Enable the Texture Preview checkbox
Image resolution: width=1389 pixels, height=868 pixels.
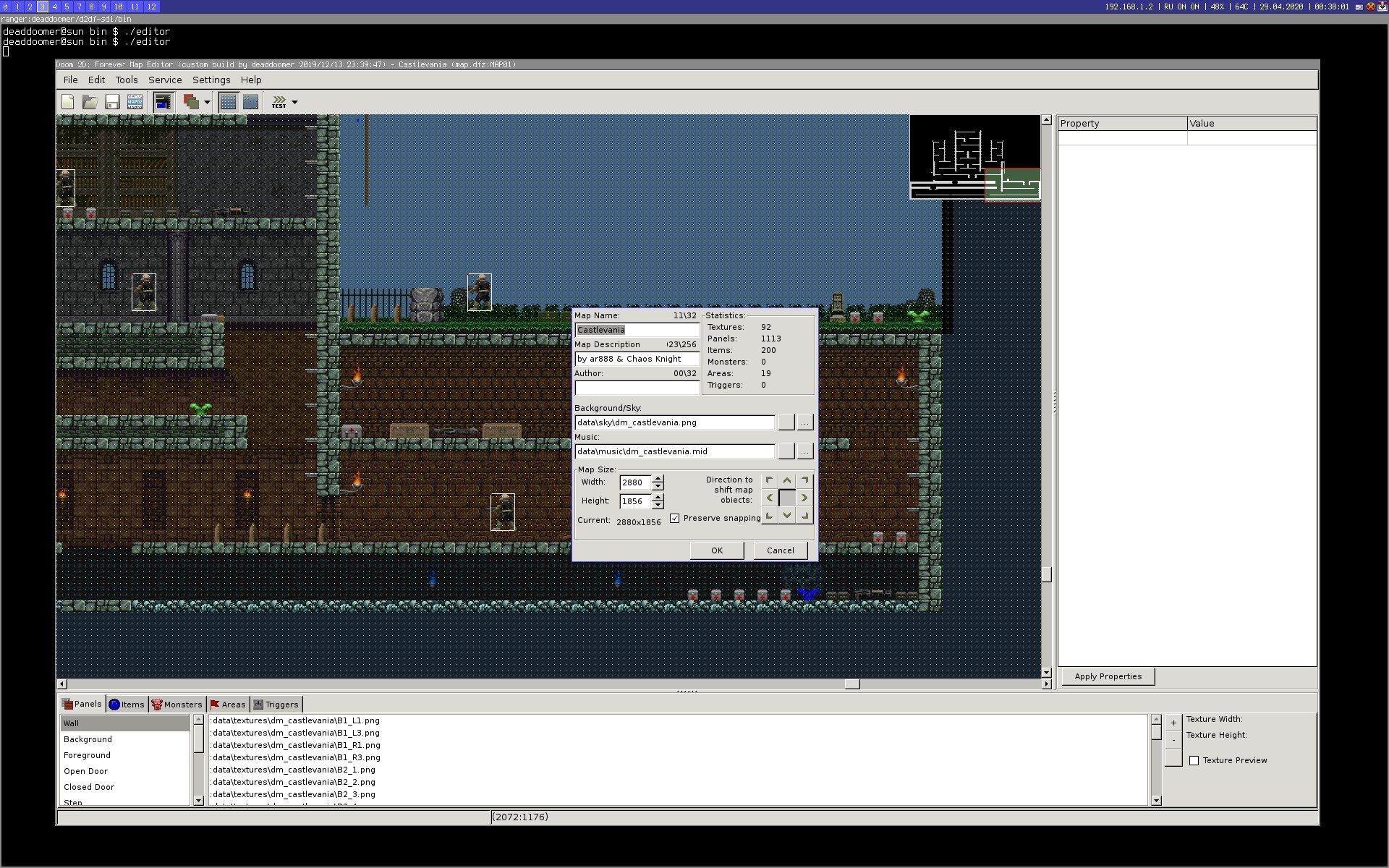point(1194,760)
